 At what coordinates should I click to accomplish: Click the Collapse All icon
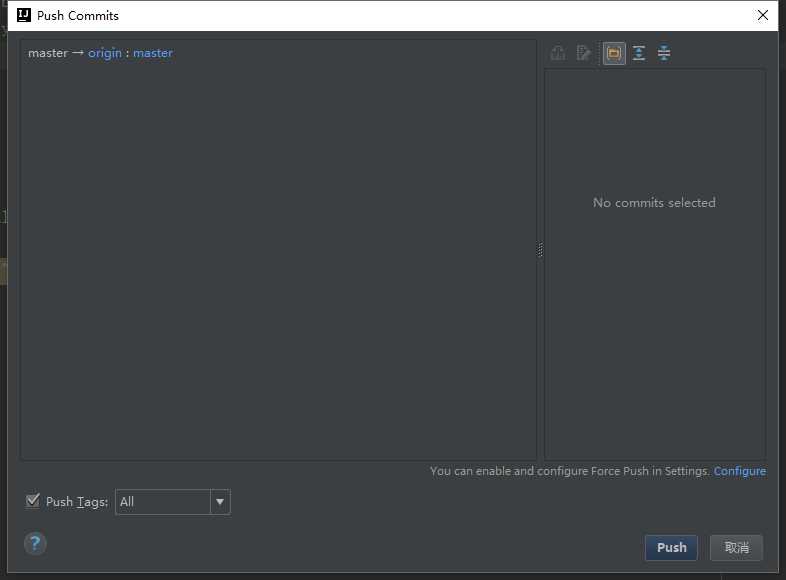tap(664, 53)
